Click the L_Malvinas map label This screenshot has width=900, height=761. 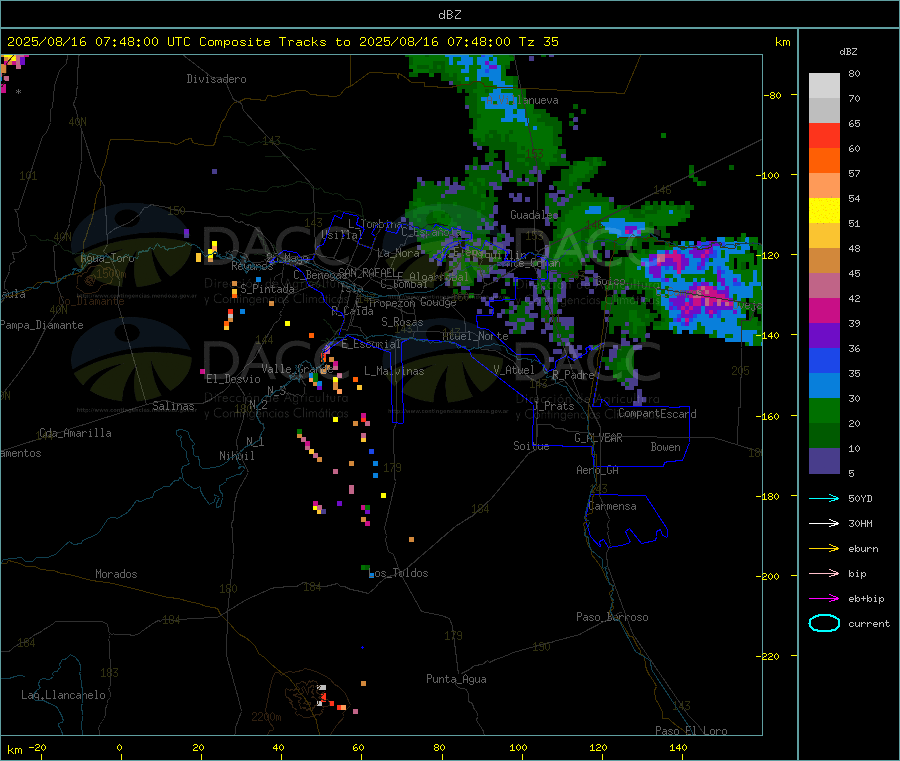(394, 371)
